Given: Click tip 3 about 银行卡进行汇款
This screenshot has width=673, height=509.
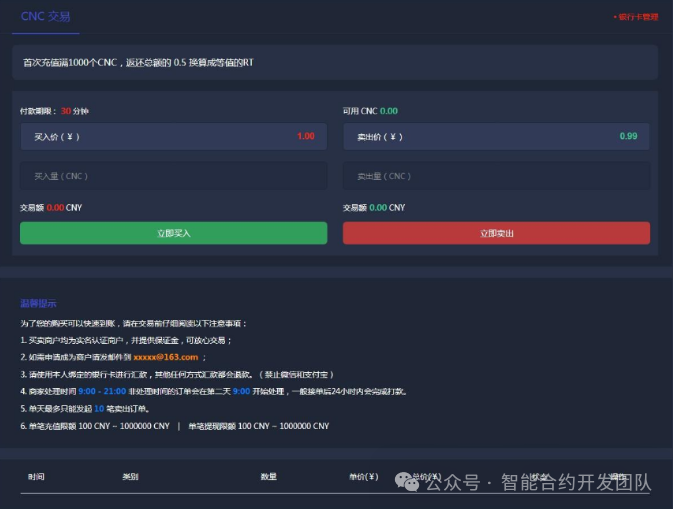Looking at the screenshot, I should point(177,374).
